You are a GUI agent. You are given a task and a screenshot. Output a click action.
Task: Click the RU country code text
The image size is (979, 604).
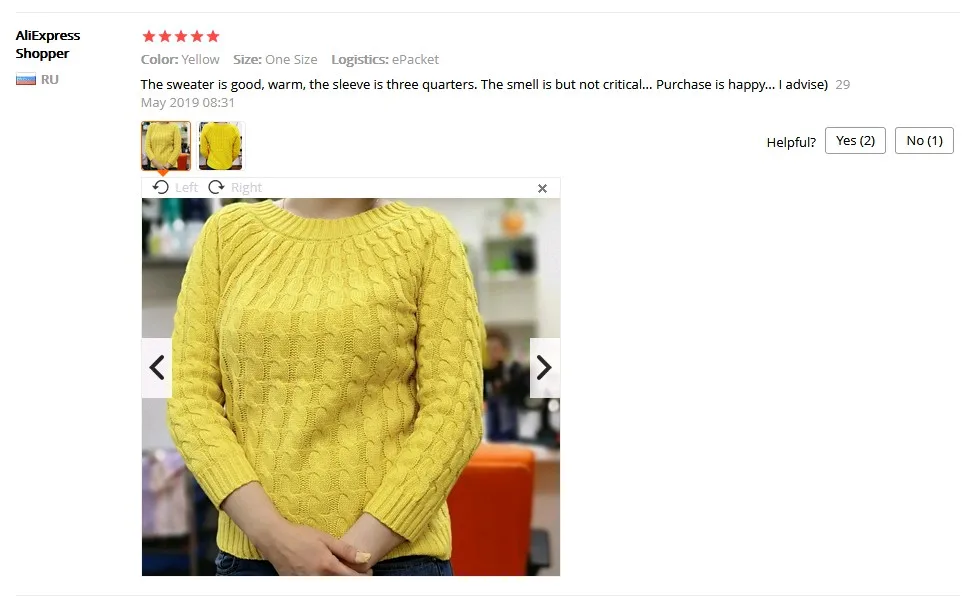[50, 79]
